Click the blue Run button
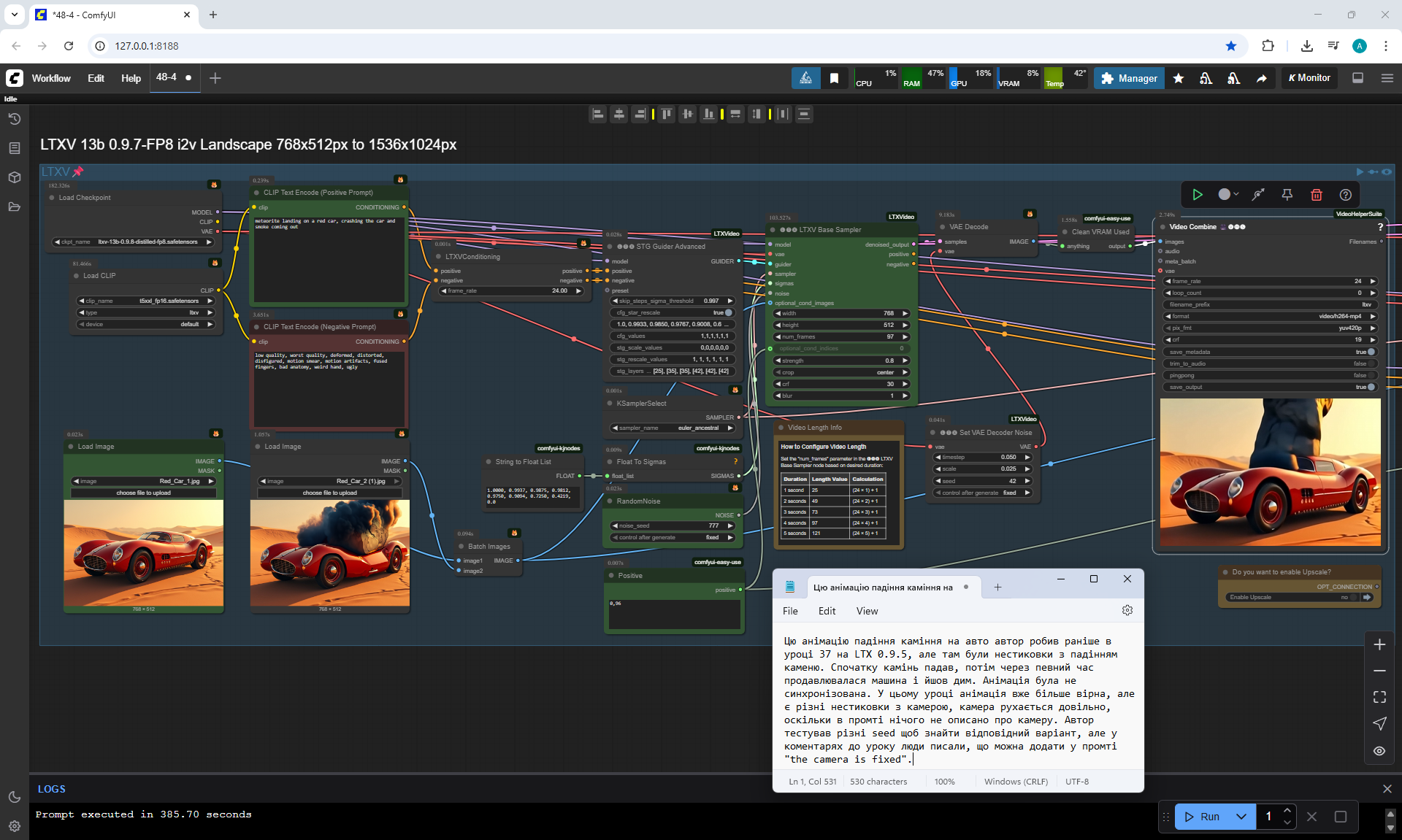The height and width of the screenshot is (840, 1402). [1202, 817]
